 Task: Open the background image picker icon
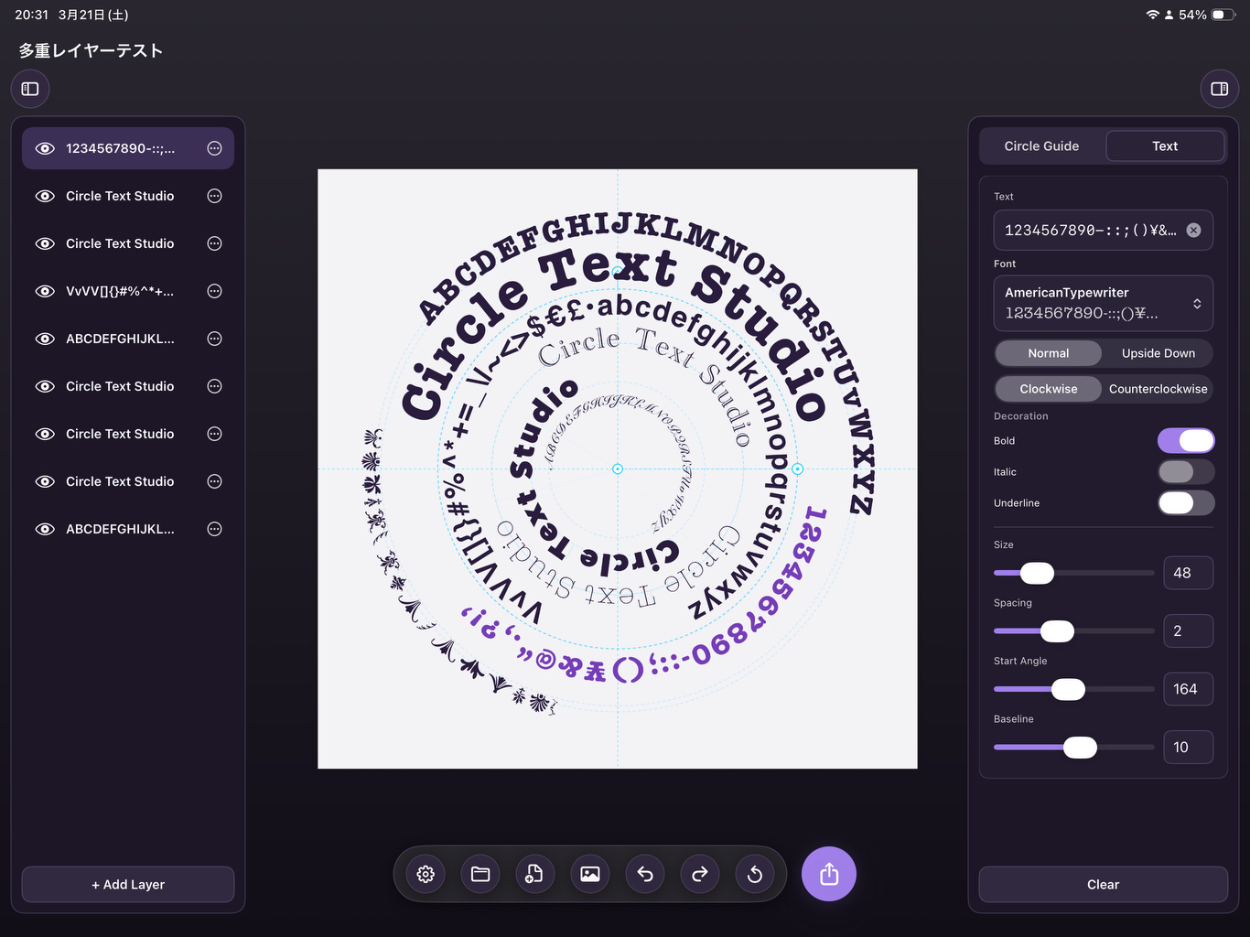coord(590,874)
